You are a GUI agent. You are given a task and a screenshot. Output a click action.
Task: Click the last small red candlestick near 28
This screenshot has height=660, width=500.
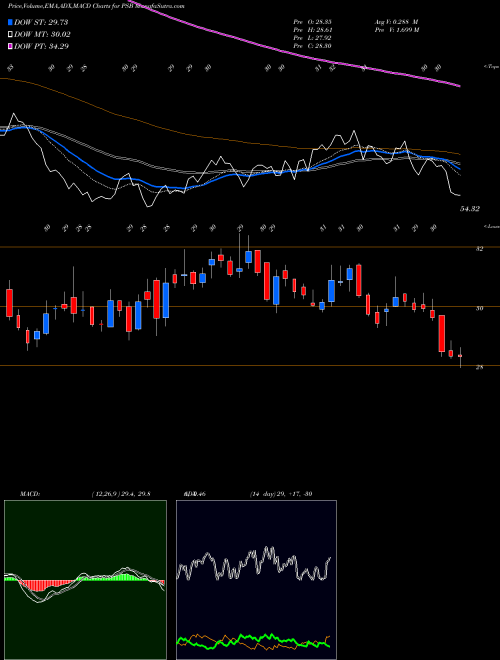tap(460, 356)
